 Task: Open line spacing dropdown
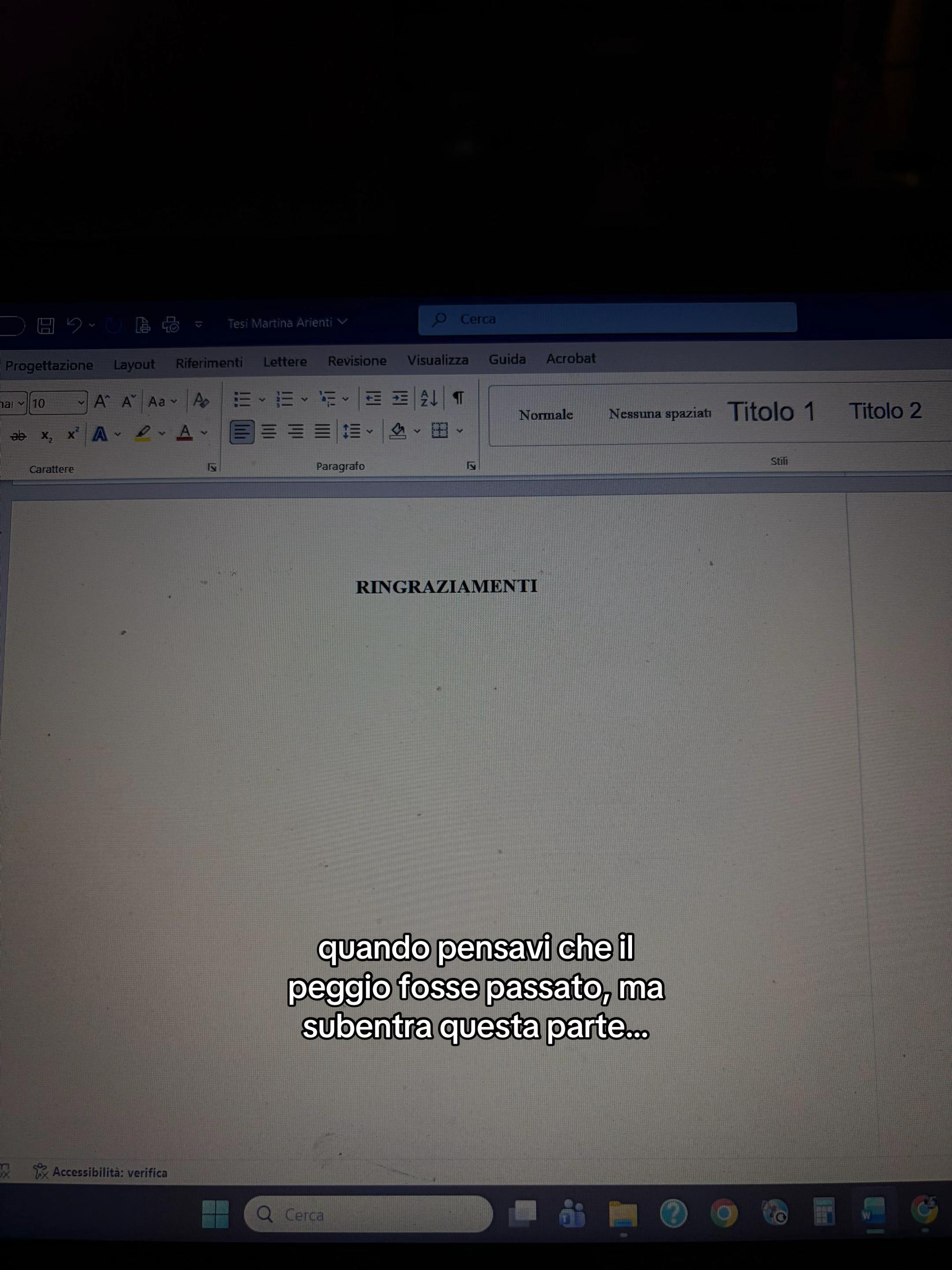pyautogui.click(x=369, y=430)
